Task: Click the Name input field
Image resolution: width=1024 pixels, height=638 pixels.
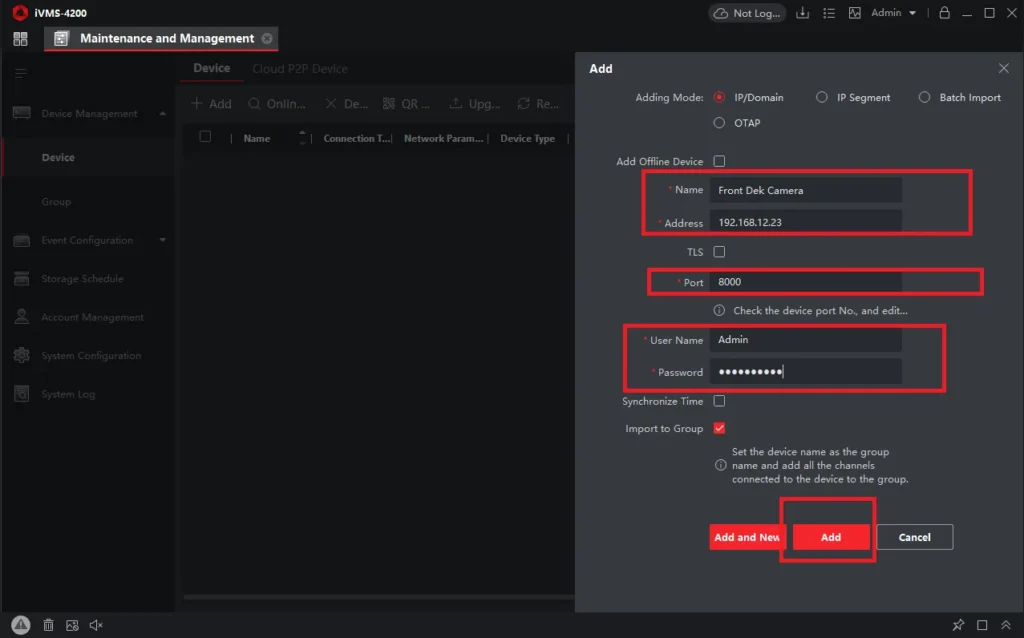Action: click(805, 190)
